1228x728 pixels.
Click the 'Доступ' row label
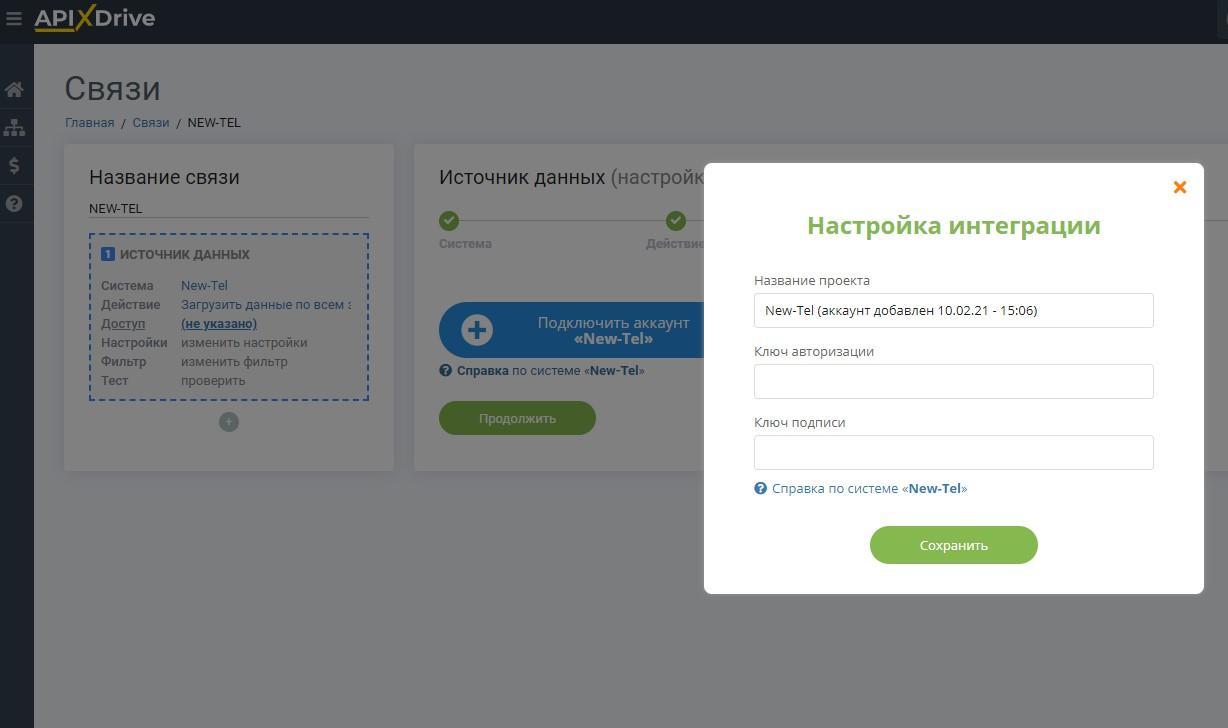123,324
